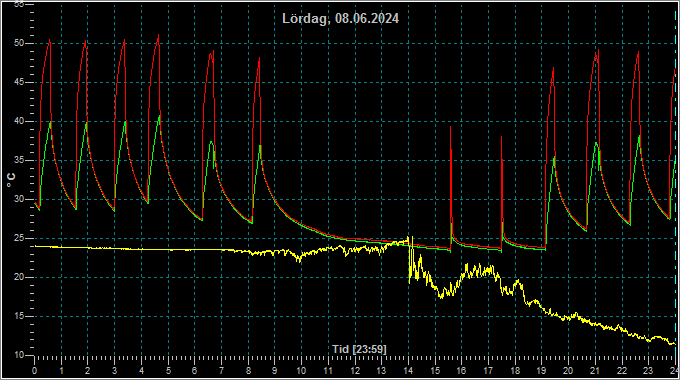Click hour 23 on the time axis
680x380 pixels.
648,371
